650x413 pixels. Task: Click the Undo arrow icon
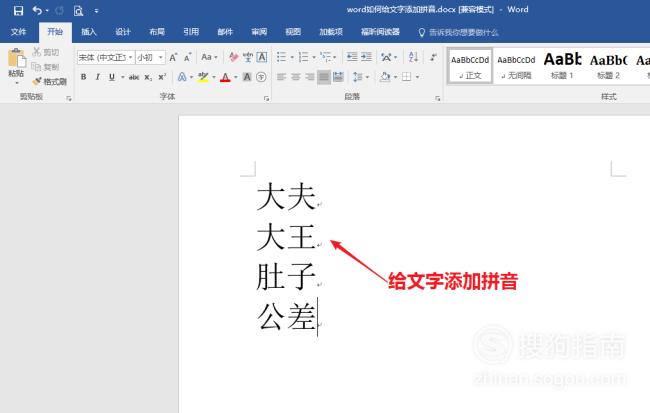(x=37, y=10)
